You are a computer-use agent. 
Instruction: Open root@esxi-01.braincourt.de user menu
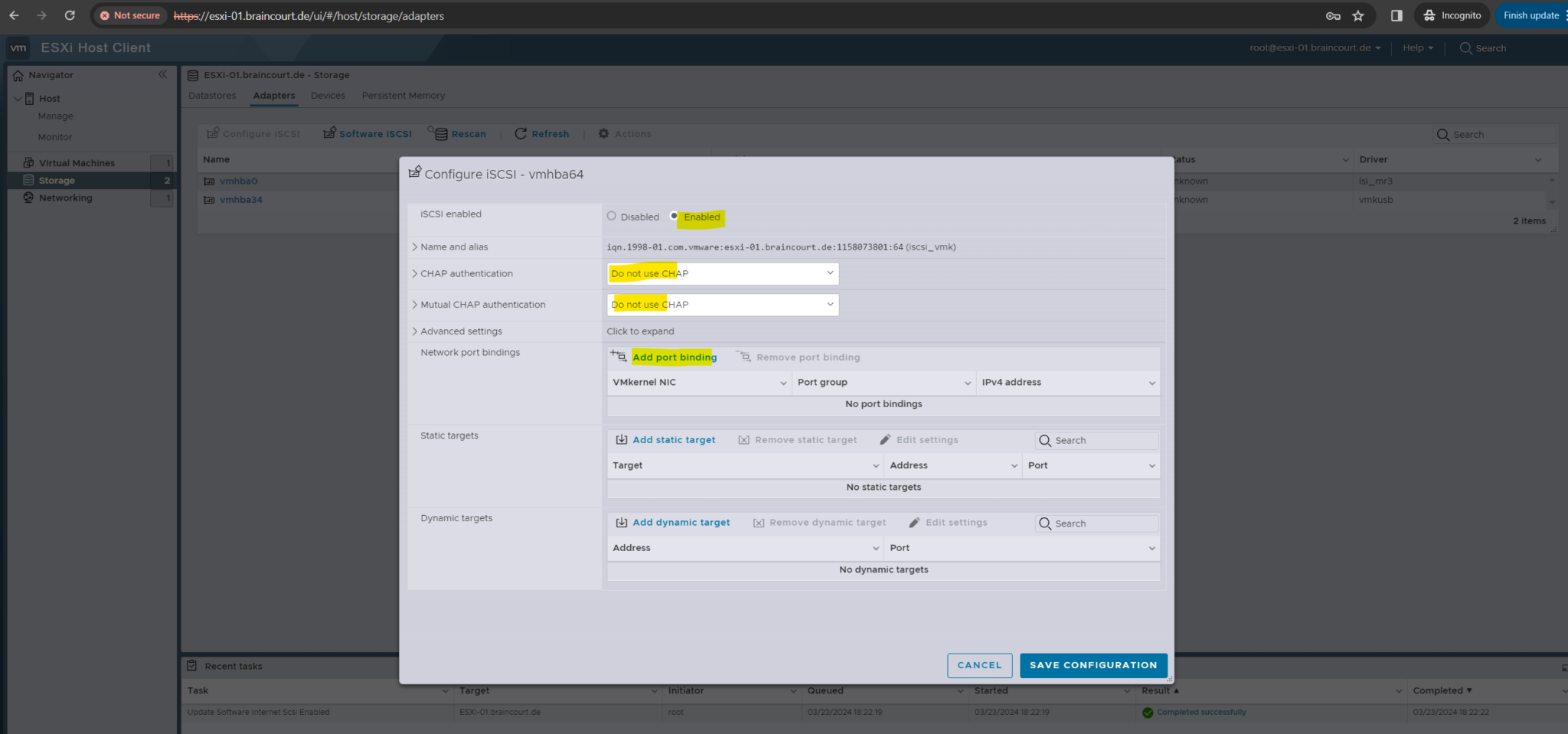[1315, 47]
